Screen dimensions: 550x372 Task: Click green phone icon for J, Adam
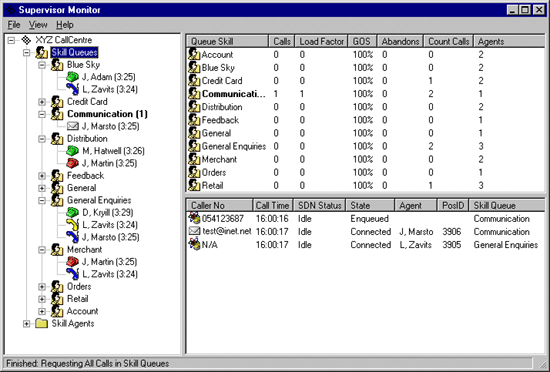(x=72, y=77)
